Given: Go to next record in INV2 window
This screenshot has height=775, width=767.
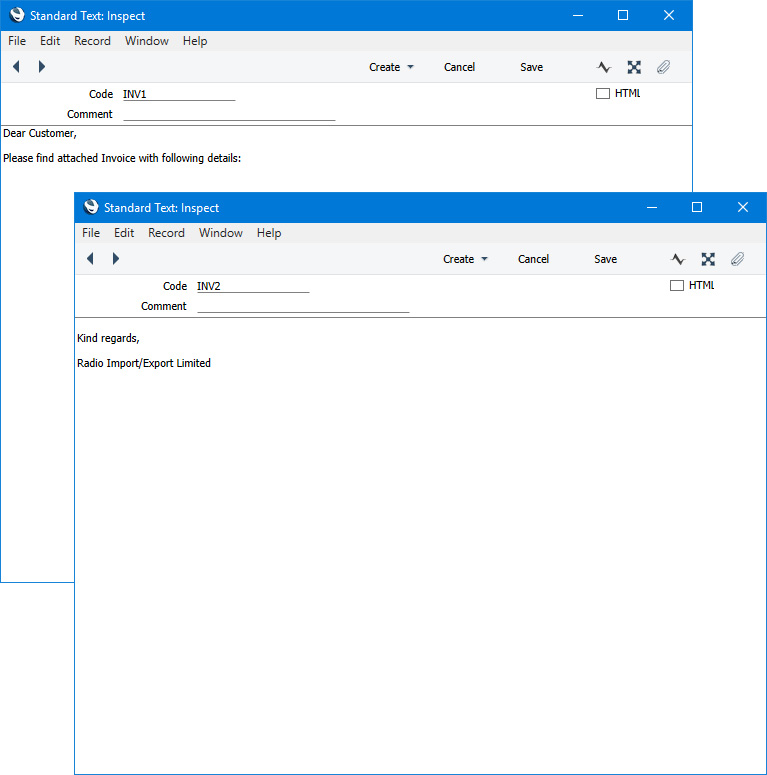Looking at the screenshot, I should click(x=115, y=259).
